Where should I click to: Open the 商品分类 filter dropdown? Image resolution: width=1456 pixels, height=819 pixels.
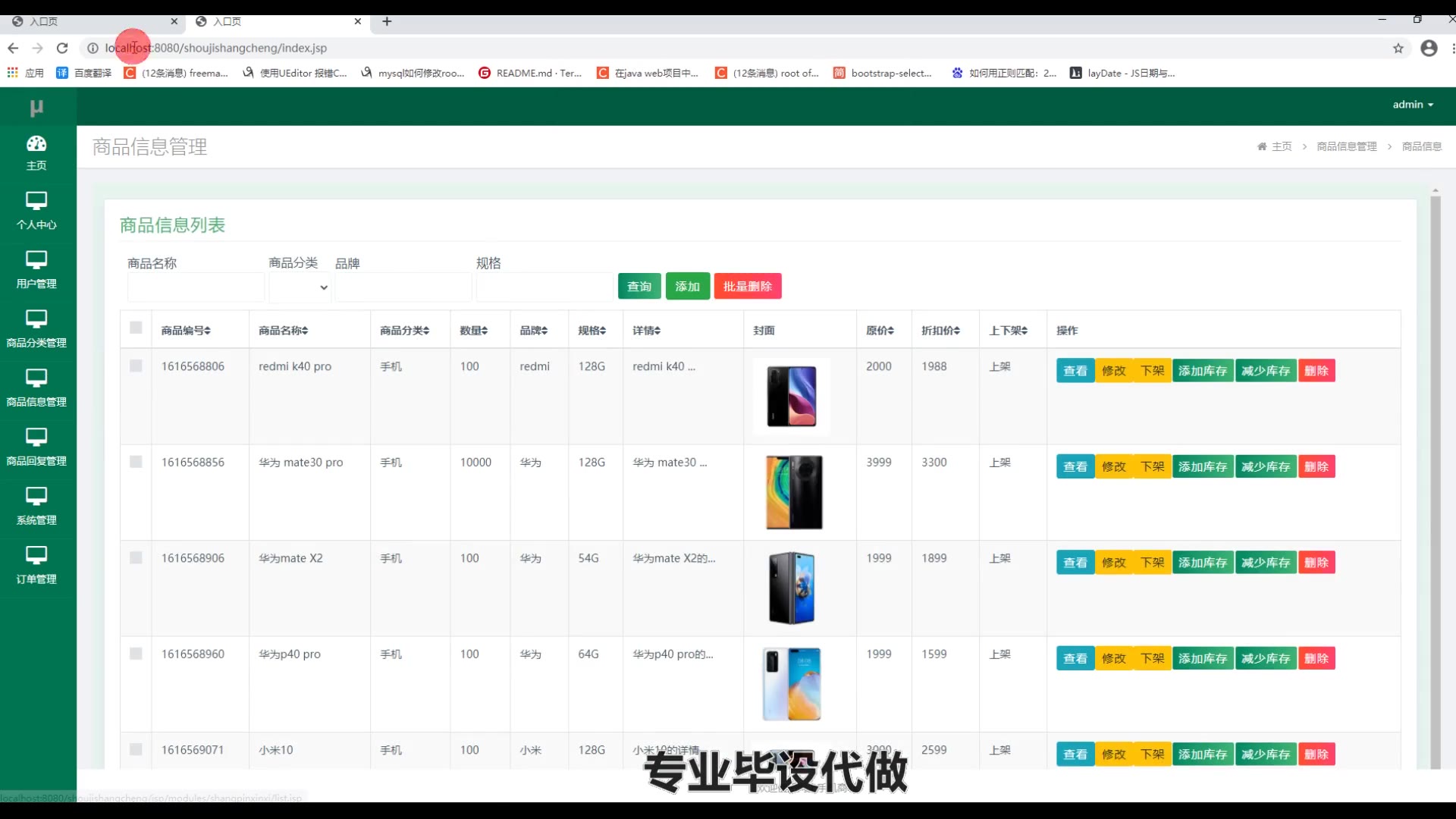pos(300,287)
